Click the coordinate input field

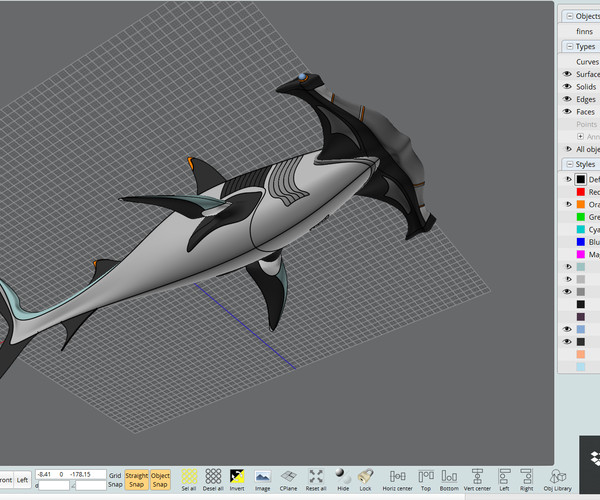coord(70,474)
